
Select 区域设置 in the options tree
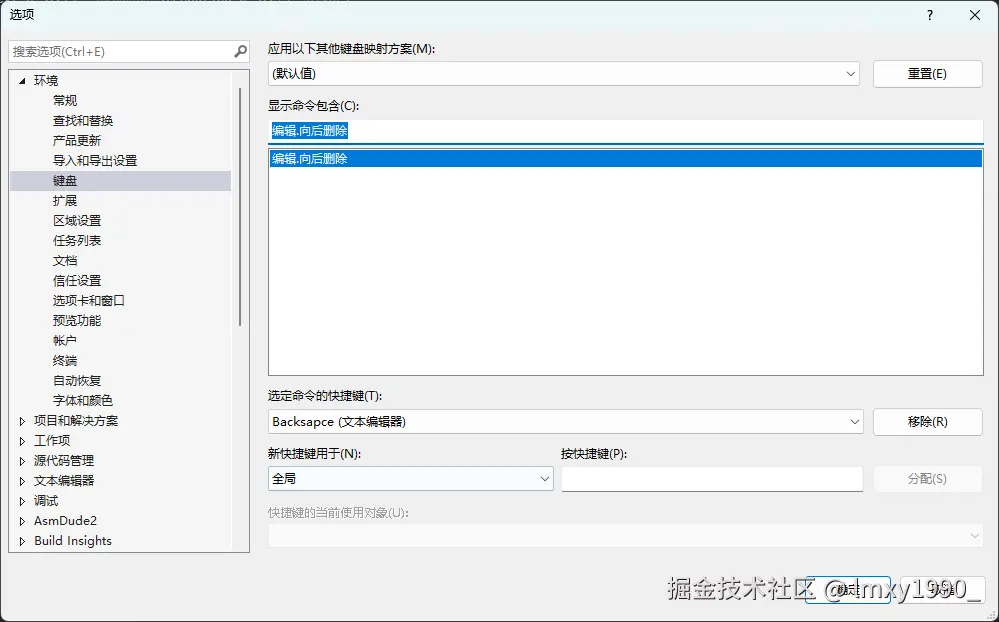click(x=77, y=221)
